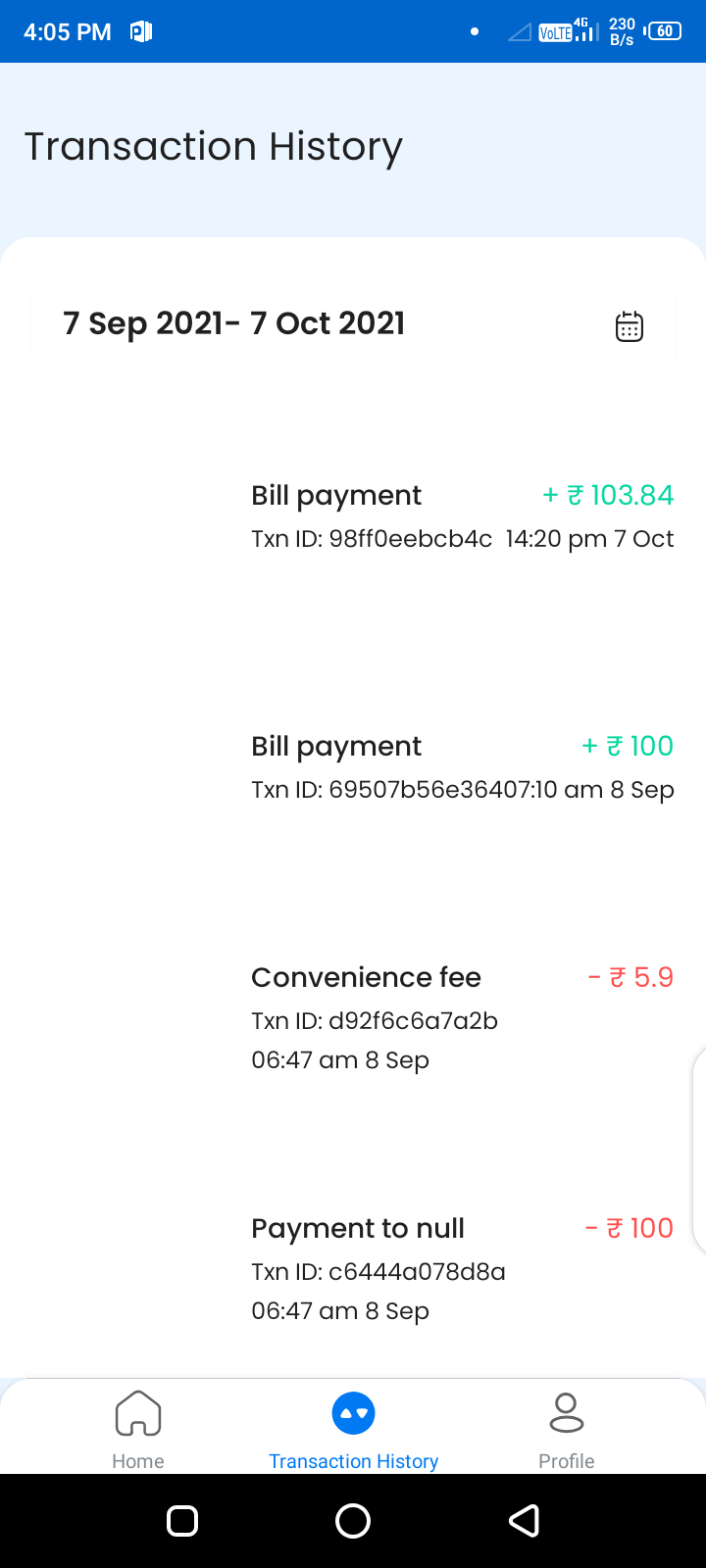706x1568 pixels.
Task: Select the Transaction History tab label
Action: coord(353,1461)
